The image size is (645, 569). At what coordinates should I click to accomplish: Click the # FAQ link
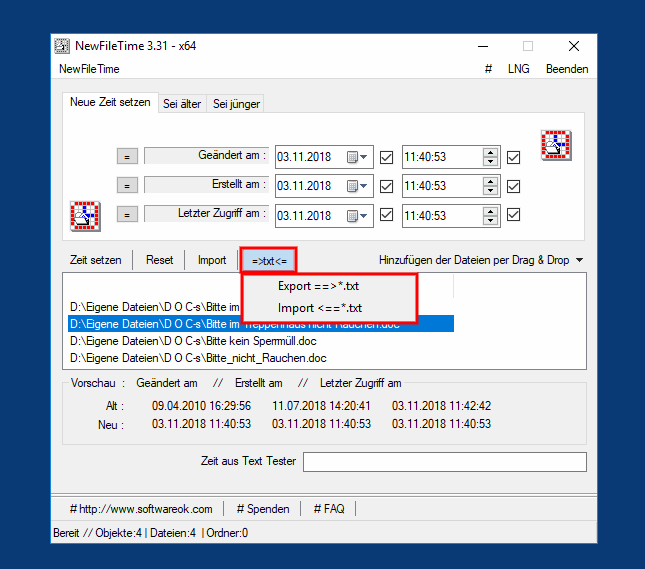[x=329, y=509]
